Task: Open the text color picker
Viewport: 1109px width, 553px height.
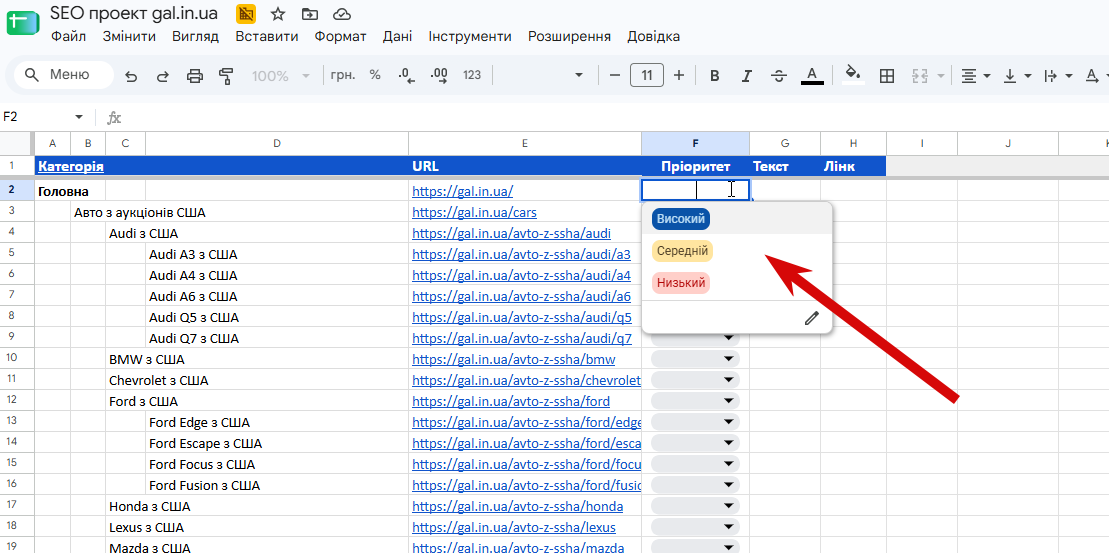Action: click(812, 76)
